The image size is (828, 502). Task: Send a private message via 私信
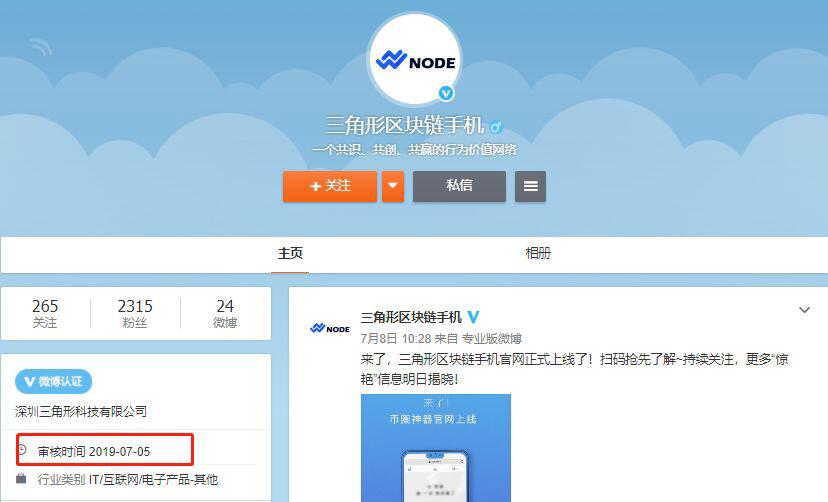pyautogui.click(x=459, y=186)
